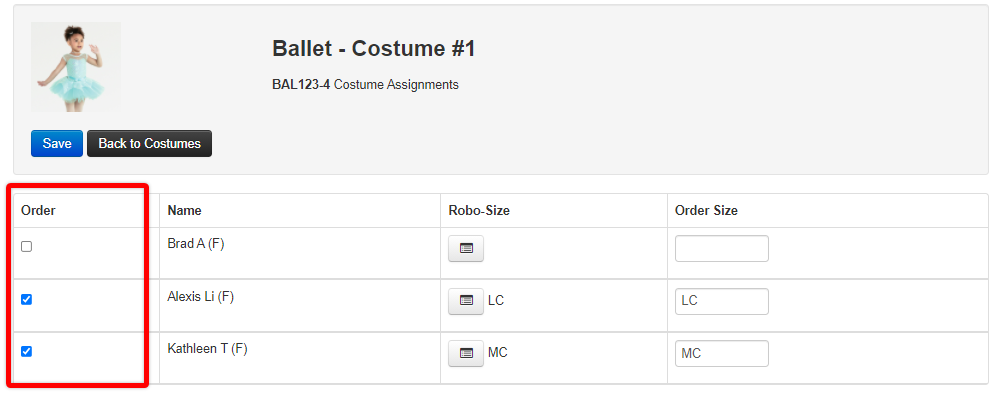Screen dimensions: 998x394
Task: Open Robo-Size chart icon for Brad A
Action: (x=466, y=249)
